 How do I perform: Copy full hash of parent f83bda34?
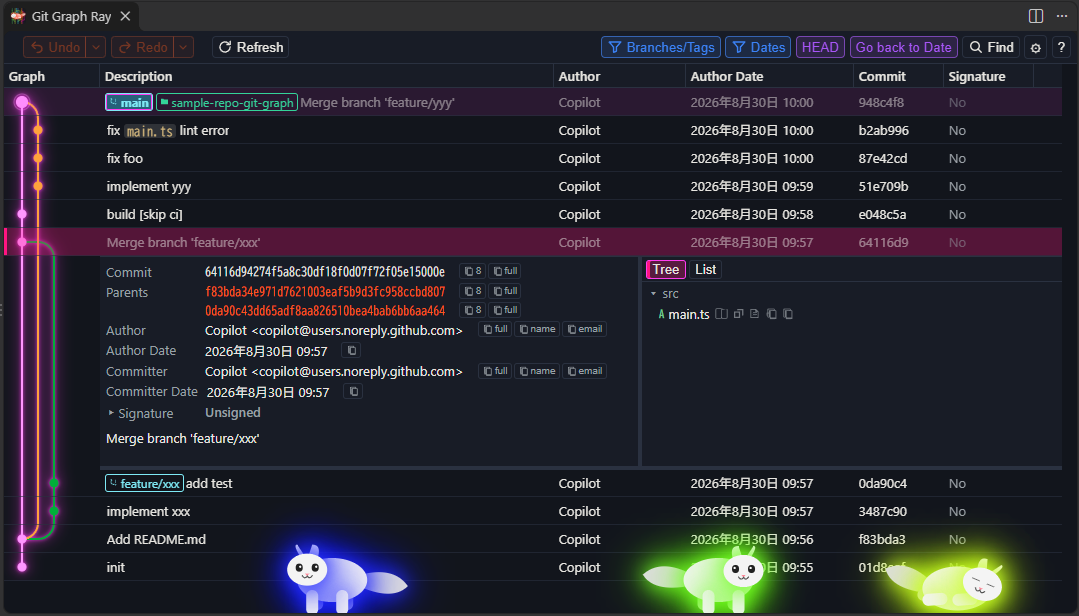click(x=505, y=291)
